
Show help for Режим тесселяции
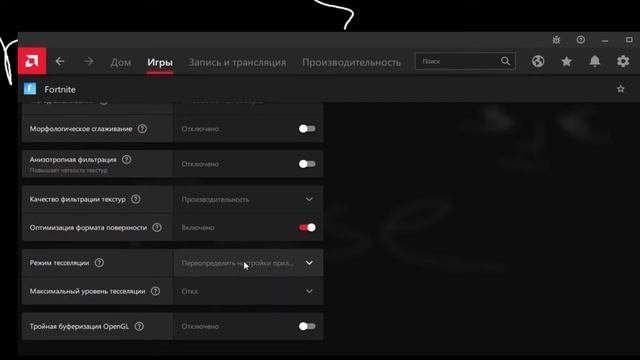click(99, 262)
